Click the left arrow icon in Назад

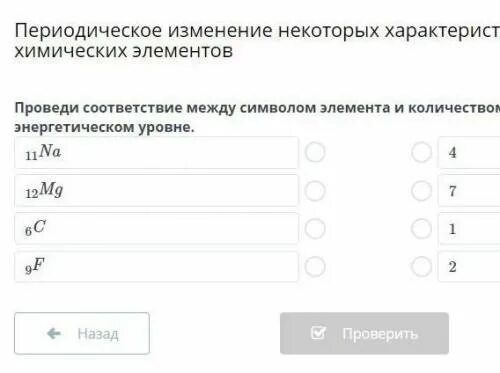[54, 333]
